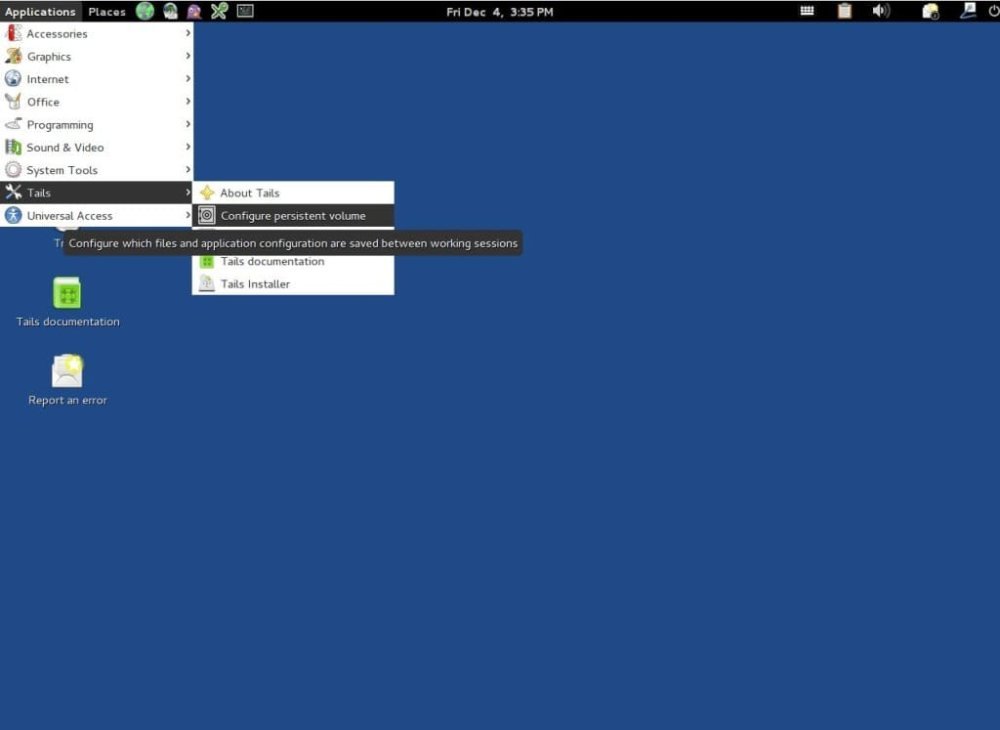This screenshot has height=730, width=1000.
Task: Choose About Tails from the submenu
Action: 293,193
